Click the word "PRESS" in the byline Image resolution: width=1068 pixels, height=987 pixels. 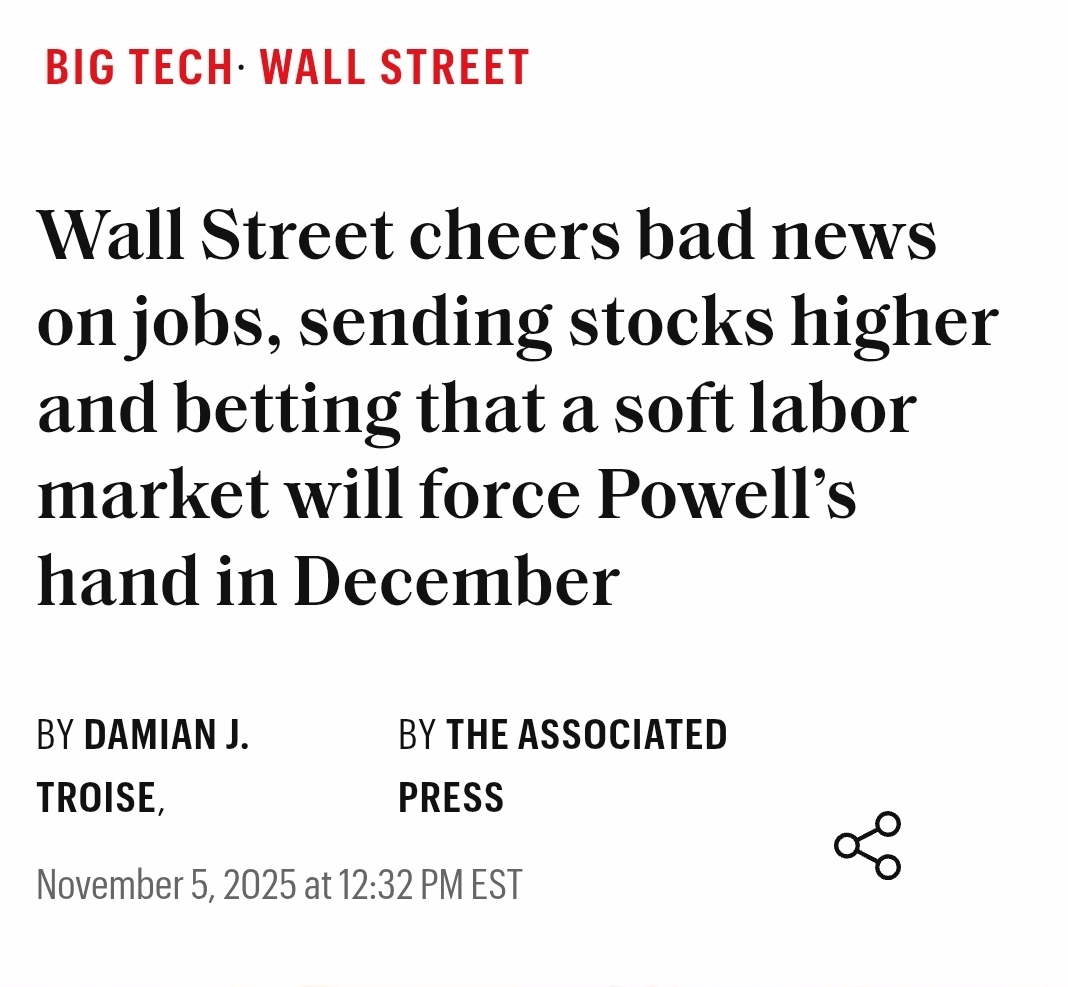pyautogui.click(x=451, y=798)
